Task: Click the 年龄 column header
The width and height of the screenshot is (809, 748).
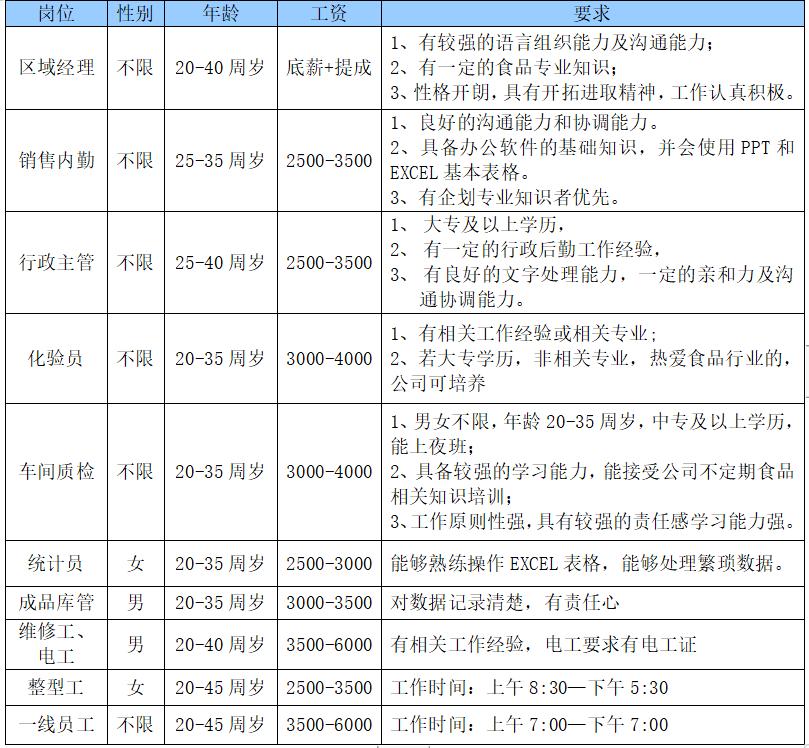Action: pyautogui.click(x=221, y=13)
